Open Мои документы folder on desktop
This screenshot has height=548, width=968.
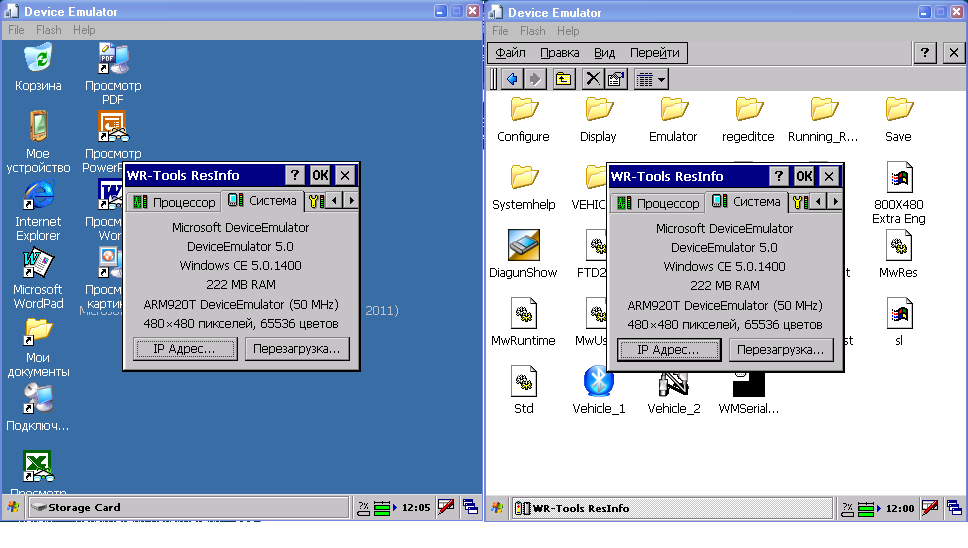click(x=38, y=347)
